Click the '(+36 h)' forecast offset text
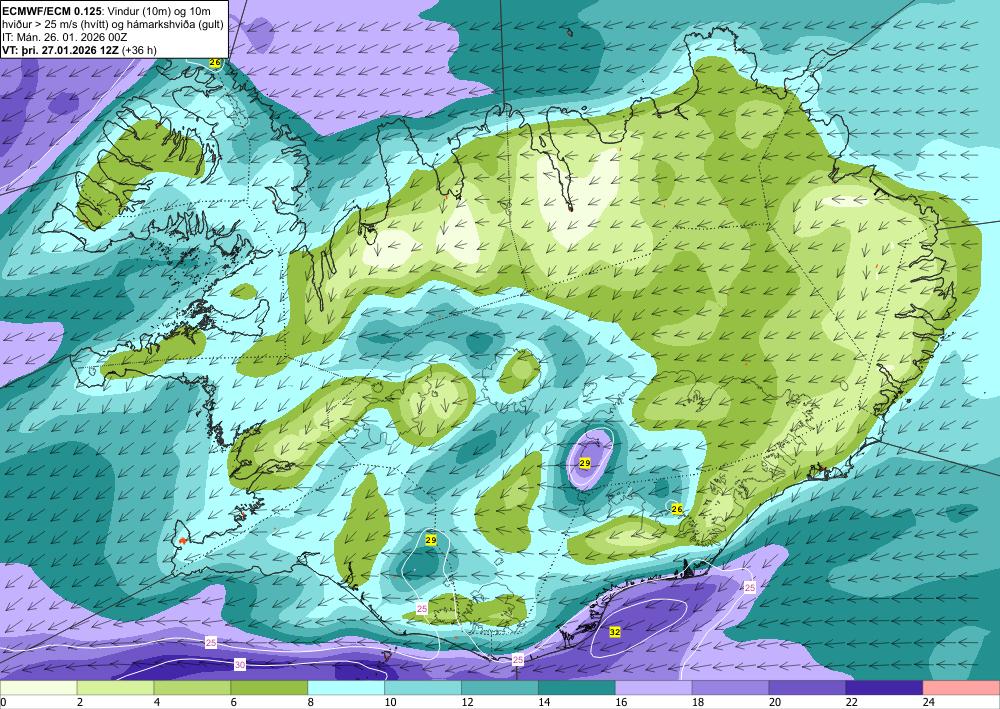The image size is (1000, 709). pos(138,50)
